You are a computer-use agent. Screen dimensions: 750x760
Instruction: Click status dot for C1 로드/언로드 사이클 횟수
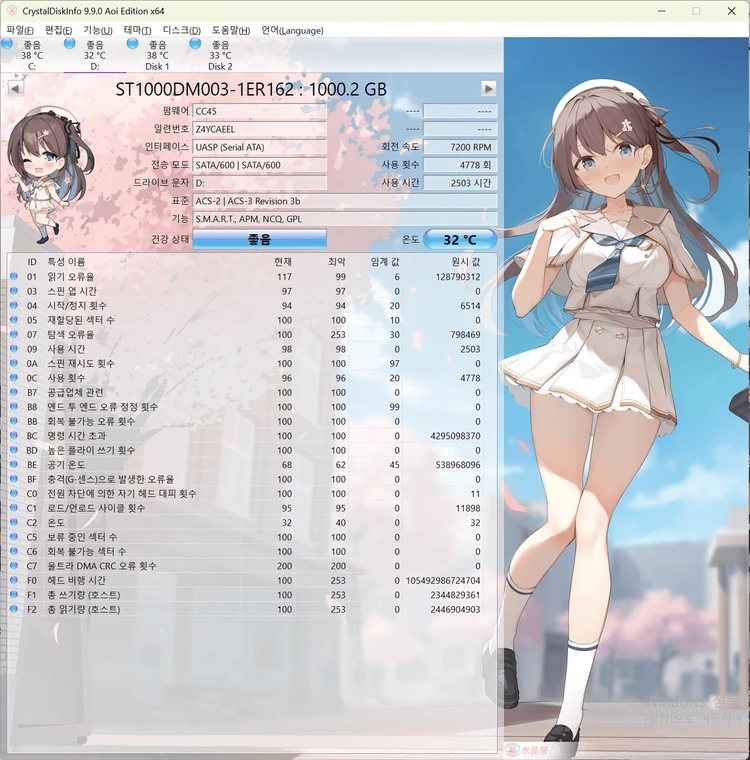click(14, 508)
